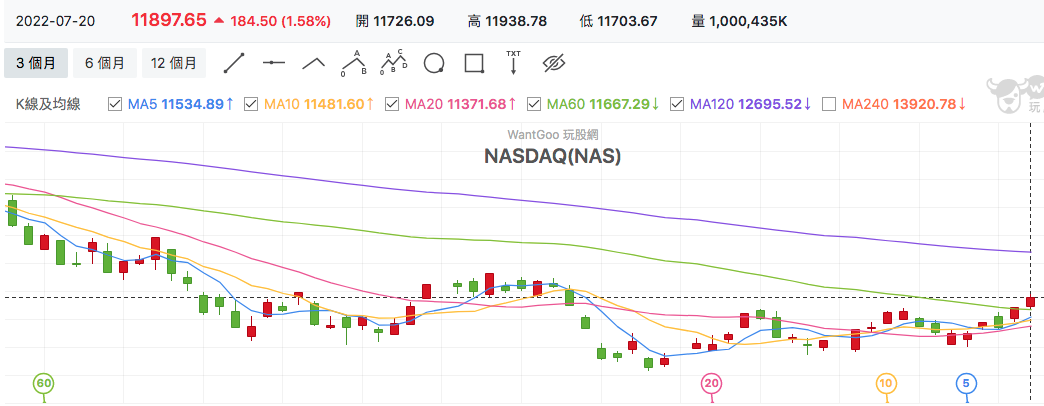Uncheck the MA60 moving average checkbox

[x=534, y=104]
